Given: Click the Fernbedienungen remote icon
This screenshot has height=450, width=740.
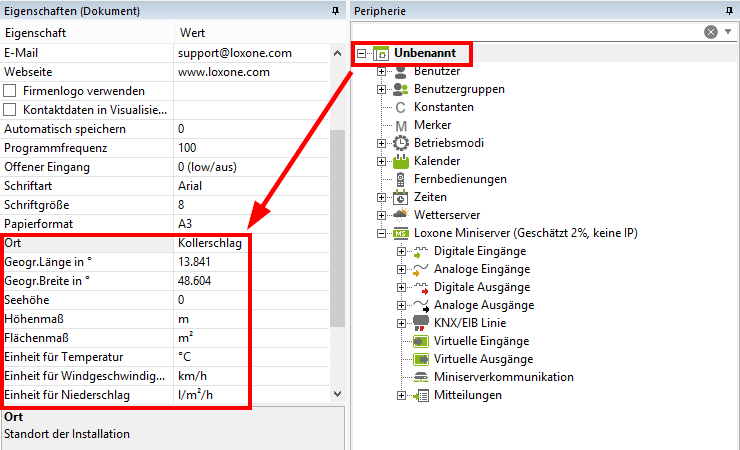Looking at the screenshot, I should point(400,179).
